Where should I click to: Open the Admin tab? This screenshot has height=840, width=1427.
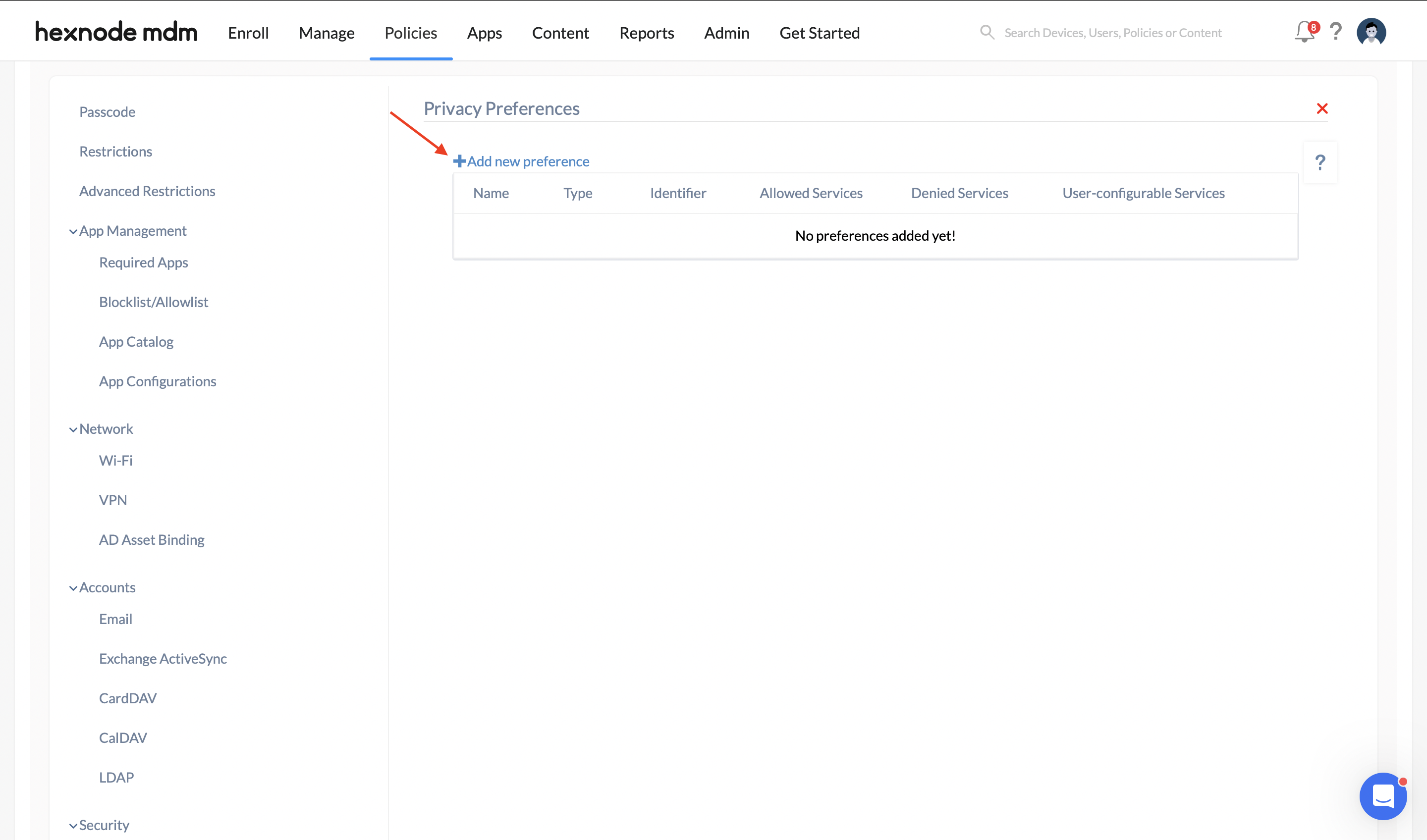[x=726, y=33]
